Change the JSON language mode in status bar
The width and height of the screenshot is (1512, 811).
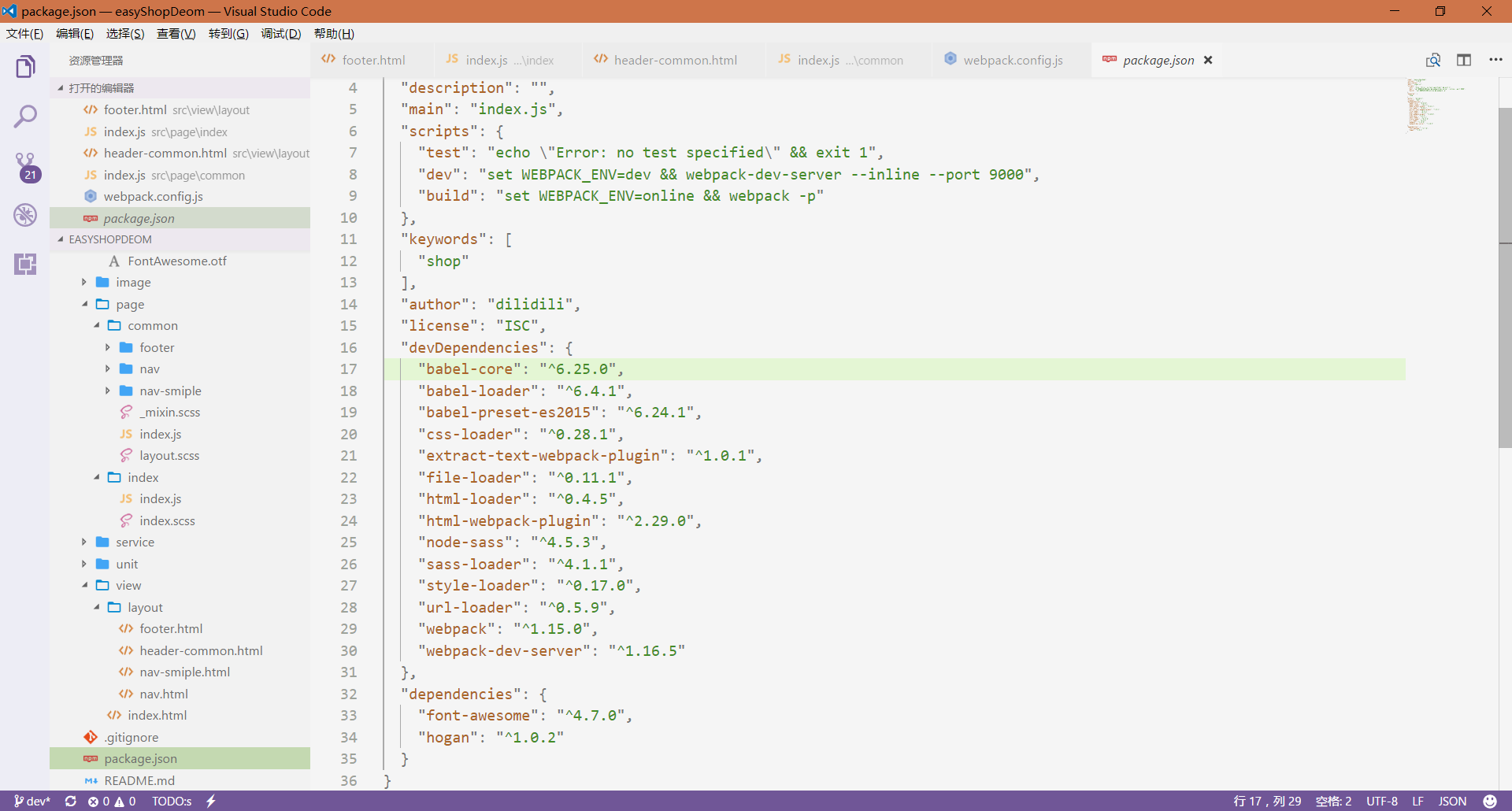[1452, 801]
